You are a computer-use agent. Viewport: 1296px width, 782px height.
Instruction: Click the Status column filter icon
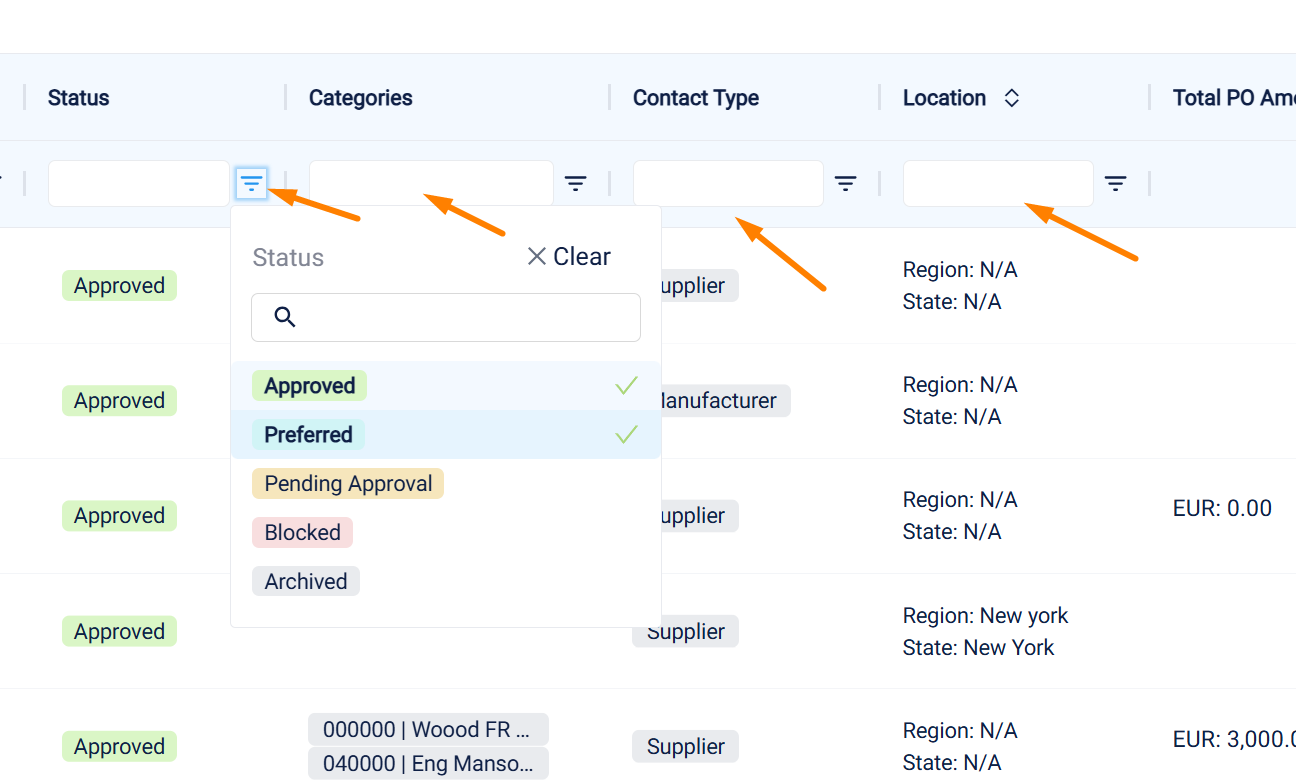point(251,183)
